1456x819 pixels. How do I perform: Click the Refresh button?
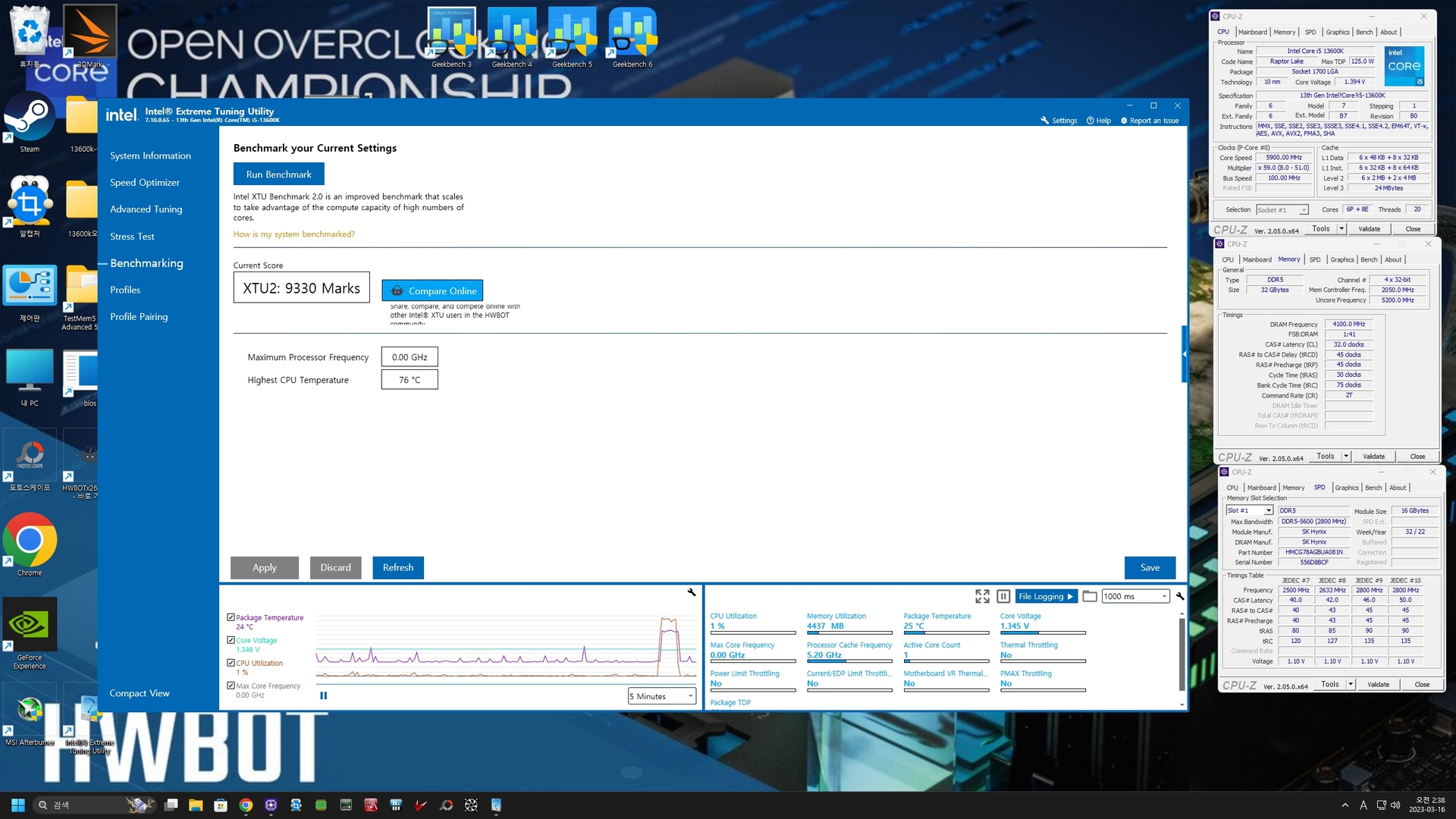(x=398, y=567)
